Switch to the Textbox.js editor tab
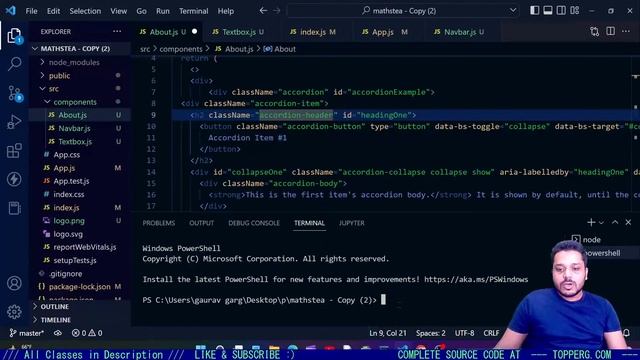The width and height of the screenshot is (640, 360). click(x=238, y=32)
